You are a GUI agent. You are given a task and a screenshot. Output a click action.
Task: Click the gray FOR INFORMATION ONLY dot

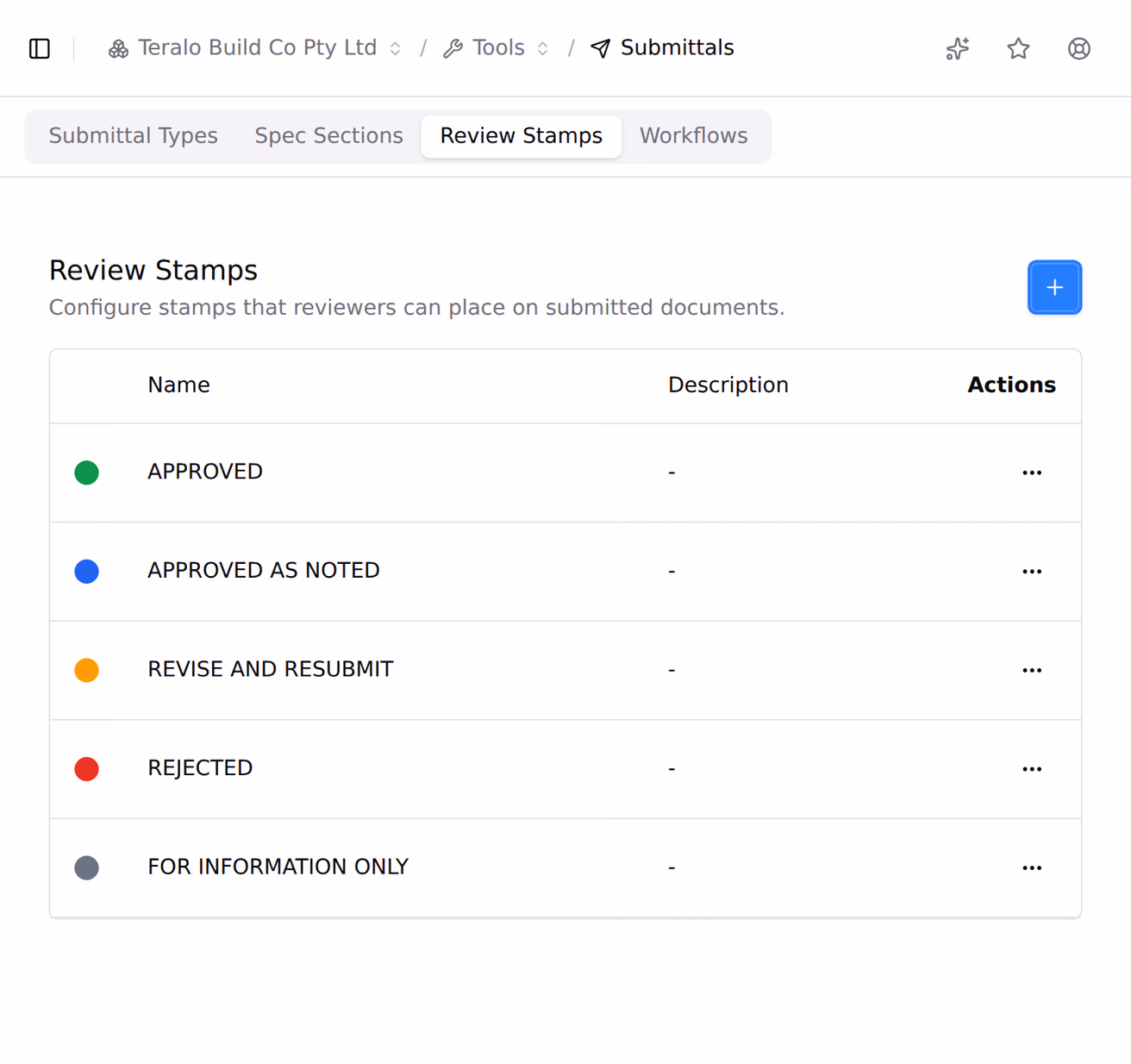coord(86,867)
